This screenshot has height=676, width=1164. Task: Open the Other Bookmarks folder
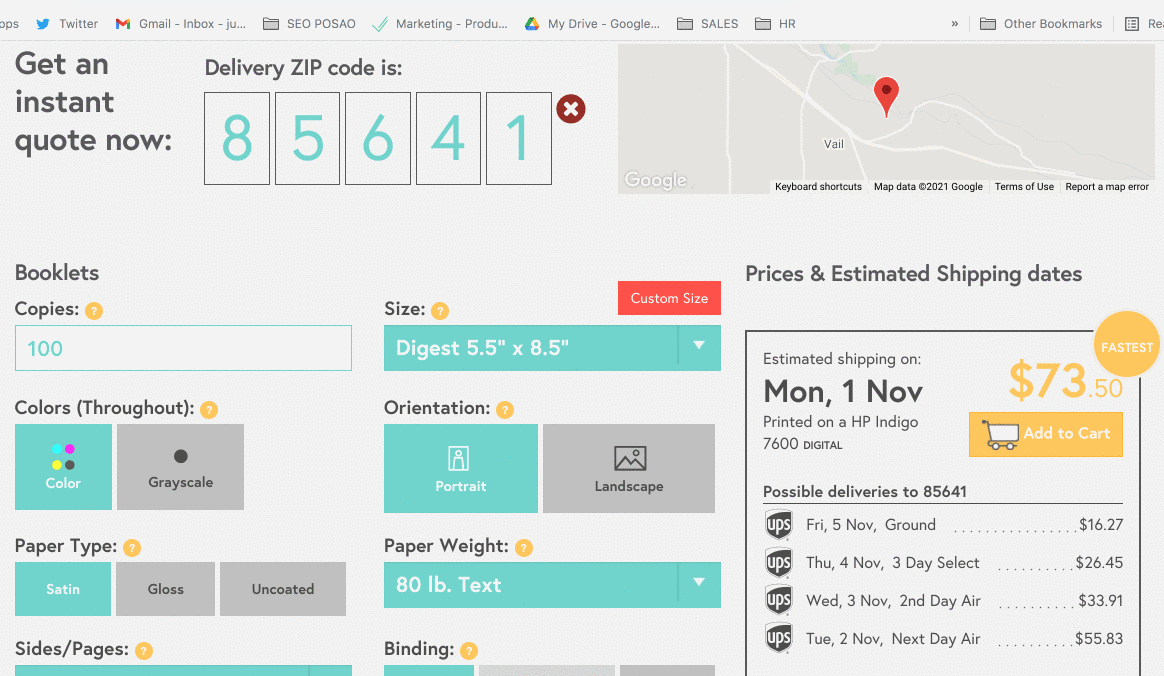point(1041,24)
